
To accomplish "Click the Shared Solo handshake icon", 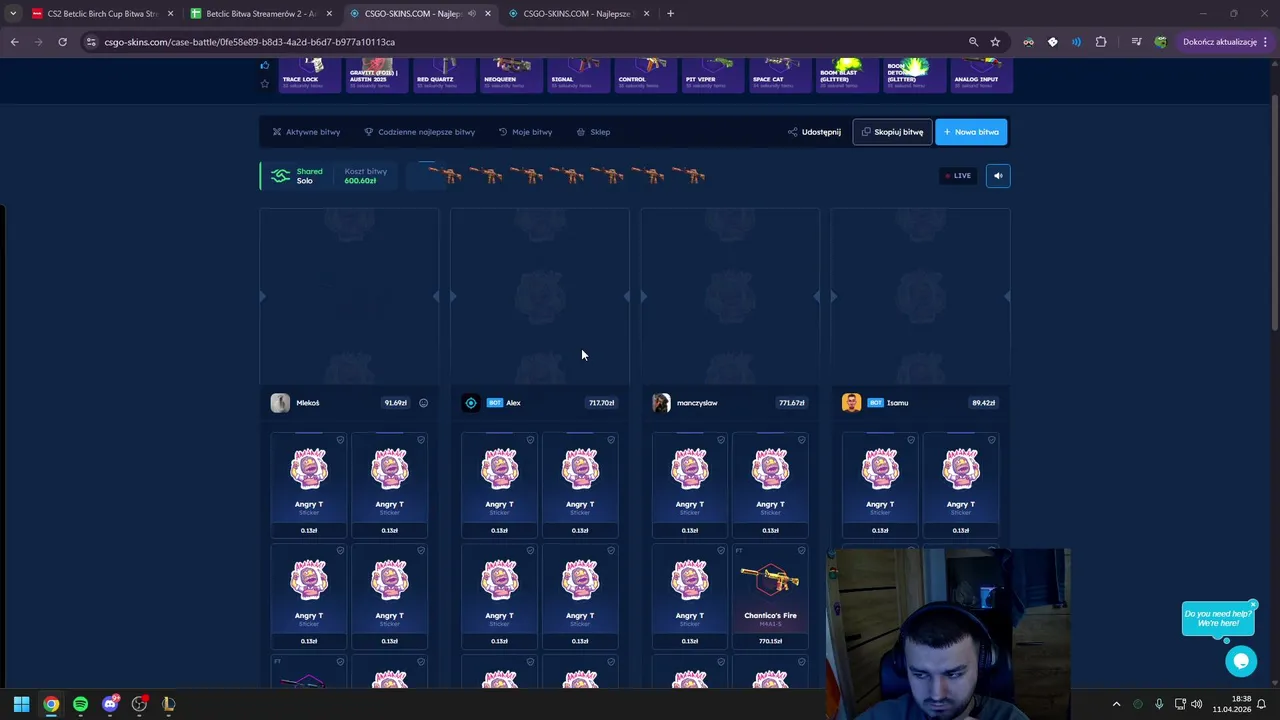I will [x=280, y=176].
